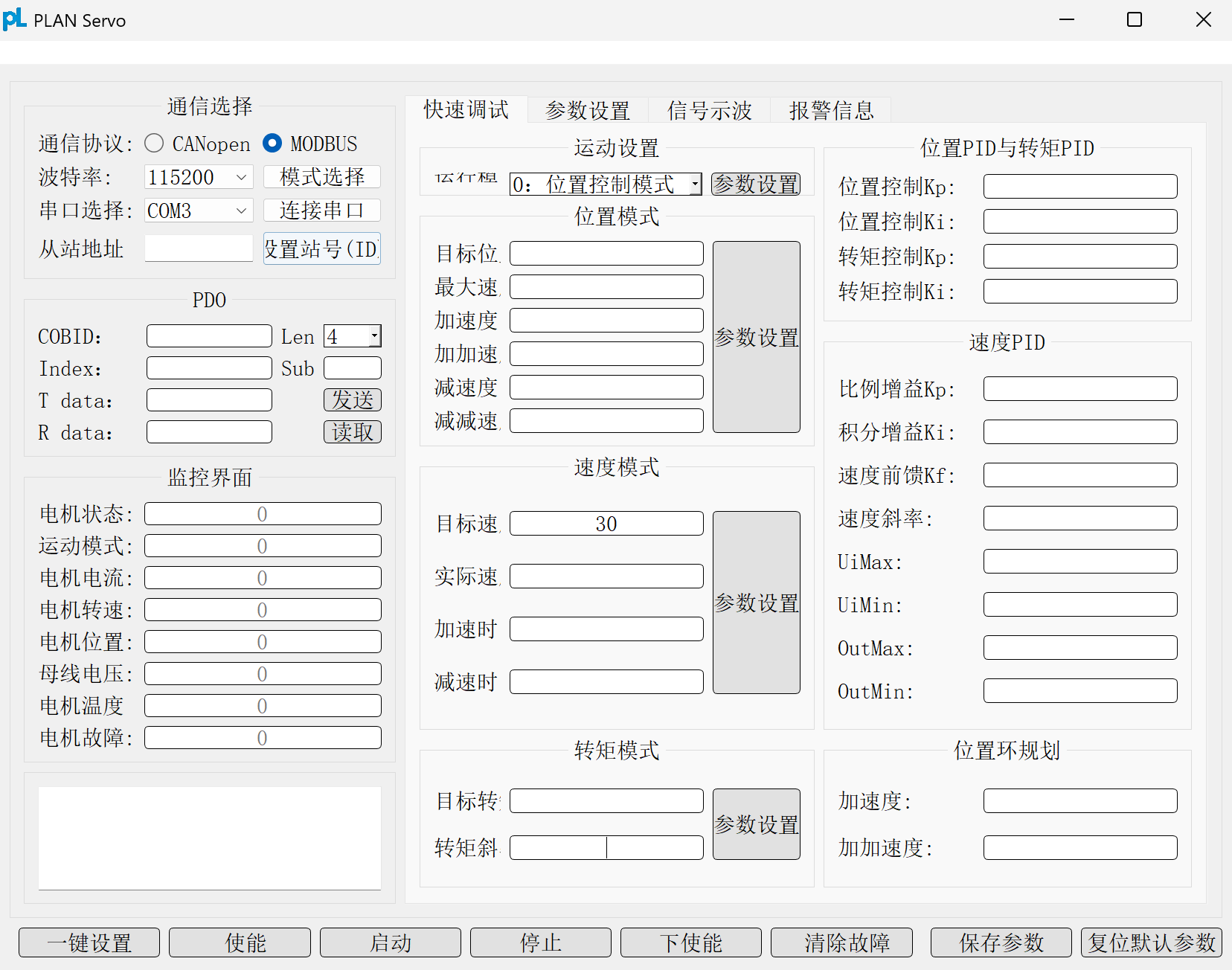The height and width of the screenshot is (970, 1232).
Task: Focus the 从站地址 input field
Action: pos(199,248)
